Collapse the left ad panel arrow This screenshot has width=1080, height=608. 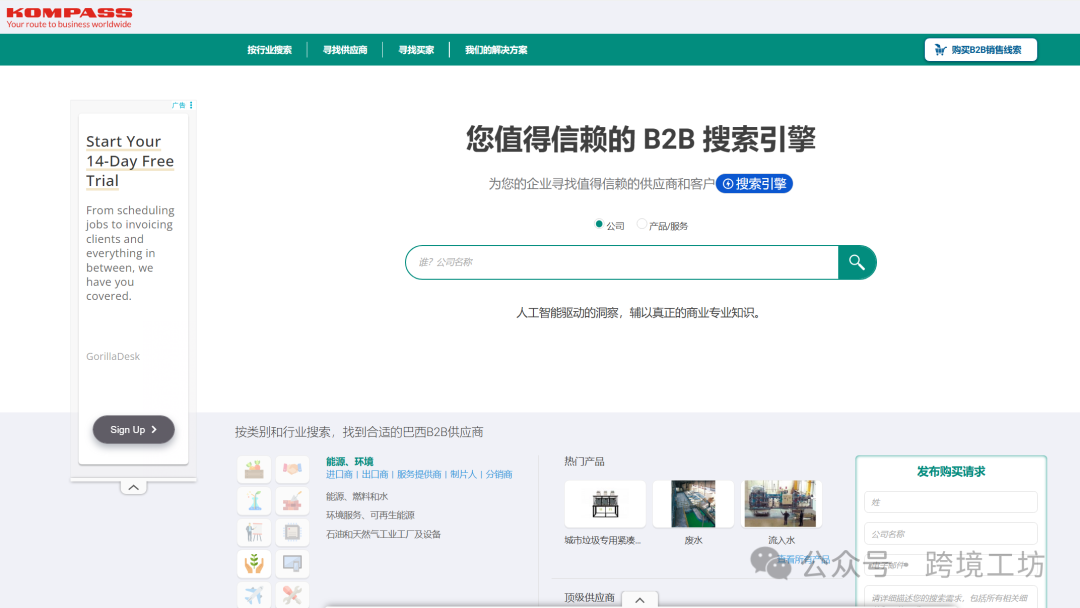133,486
